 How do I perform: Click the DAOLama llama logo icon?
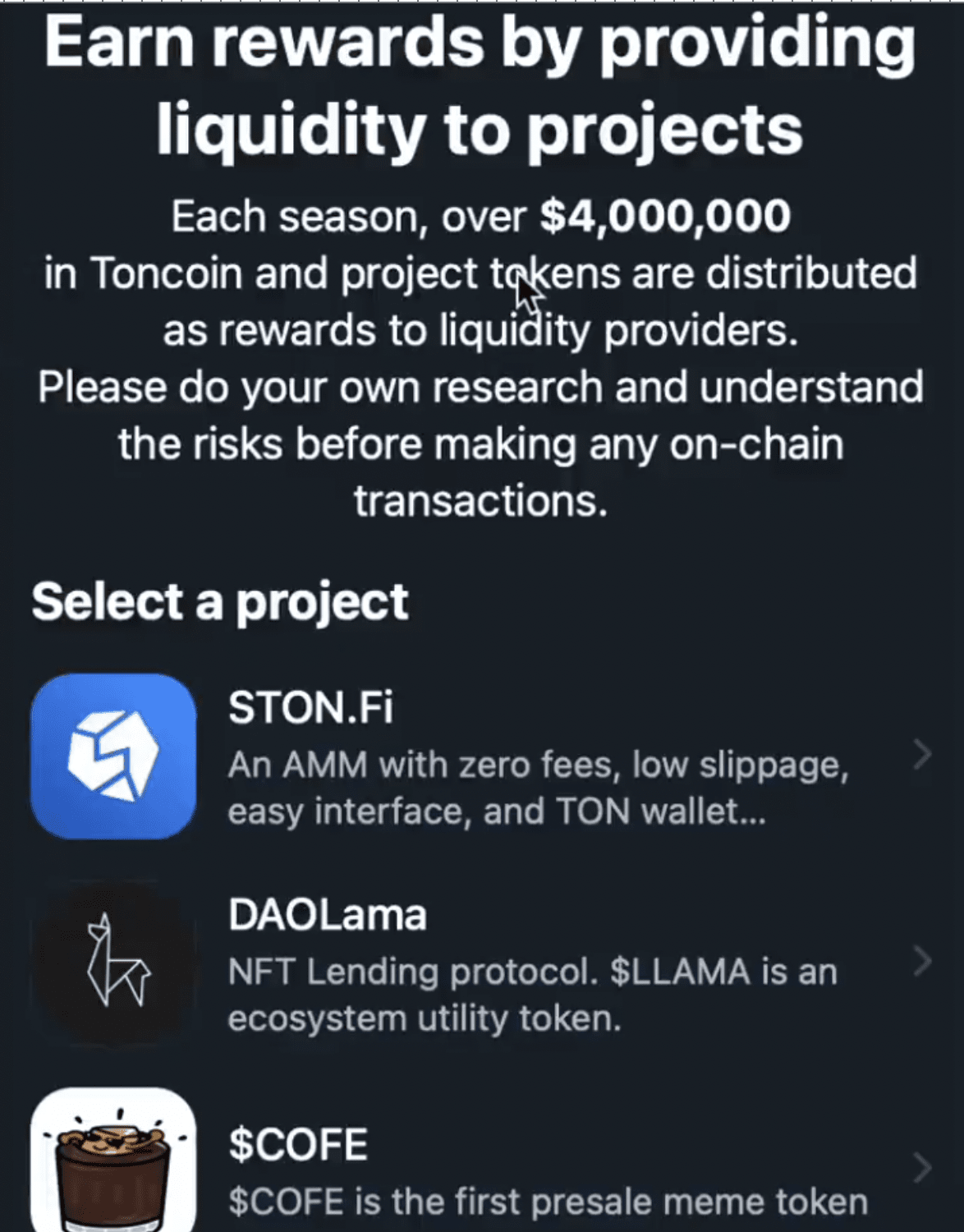tap(113, 962)
